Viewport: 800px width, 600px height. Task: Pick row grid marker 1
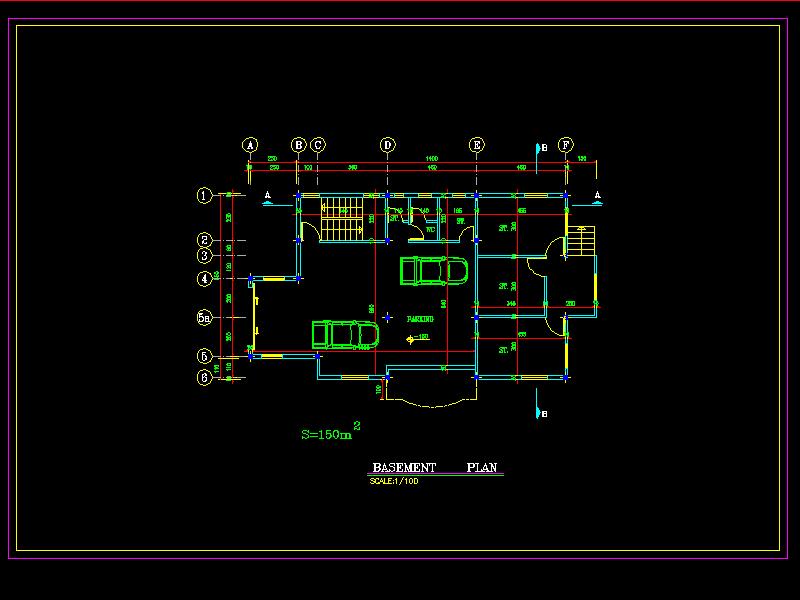[x=204, y=196]
